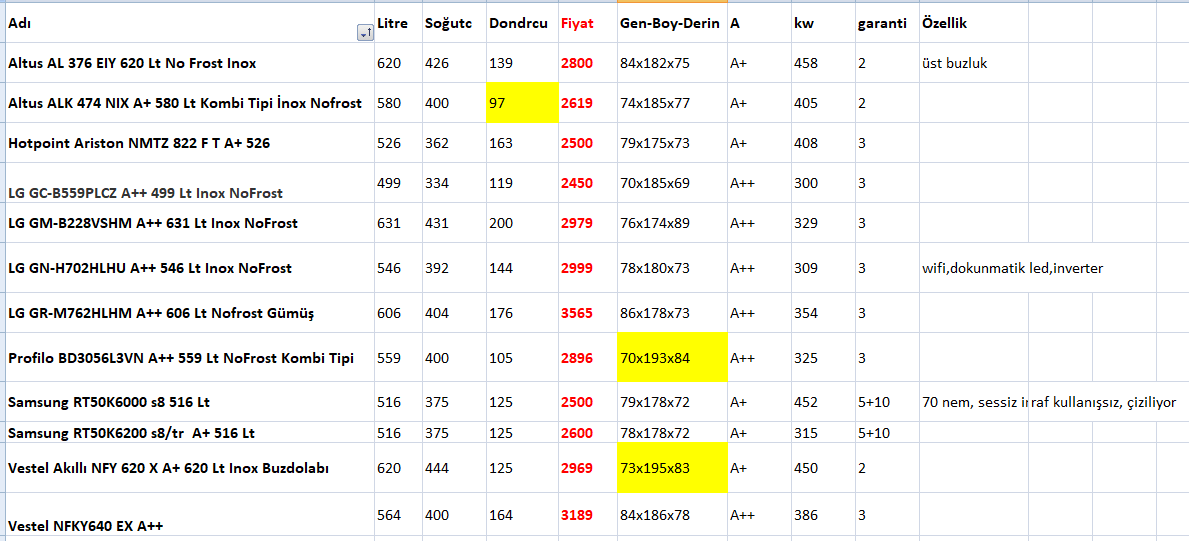Image resolution: width=1189 pixels, height=541 pixels.
Task: Select dimension cell 78x178x72
Action: point(672,432)
